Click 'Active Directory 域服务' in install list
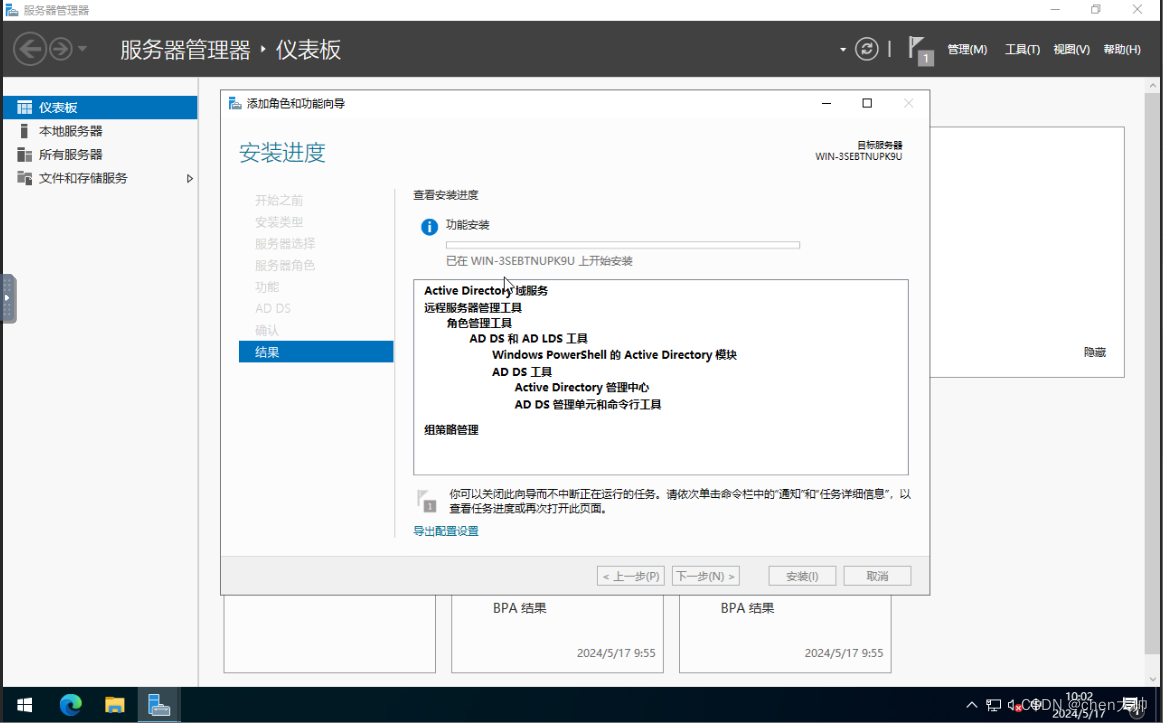Viewport: 1163px width, 723px height. click(486, 291)
